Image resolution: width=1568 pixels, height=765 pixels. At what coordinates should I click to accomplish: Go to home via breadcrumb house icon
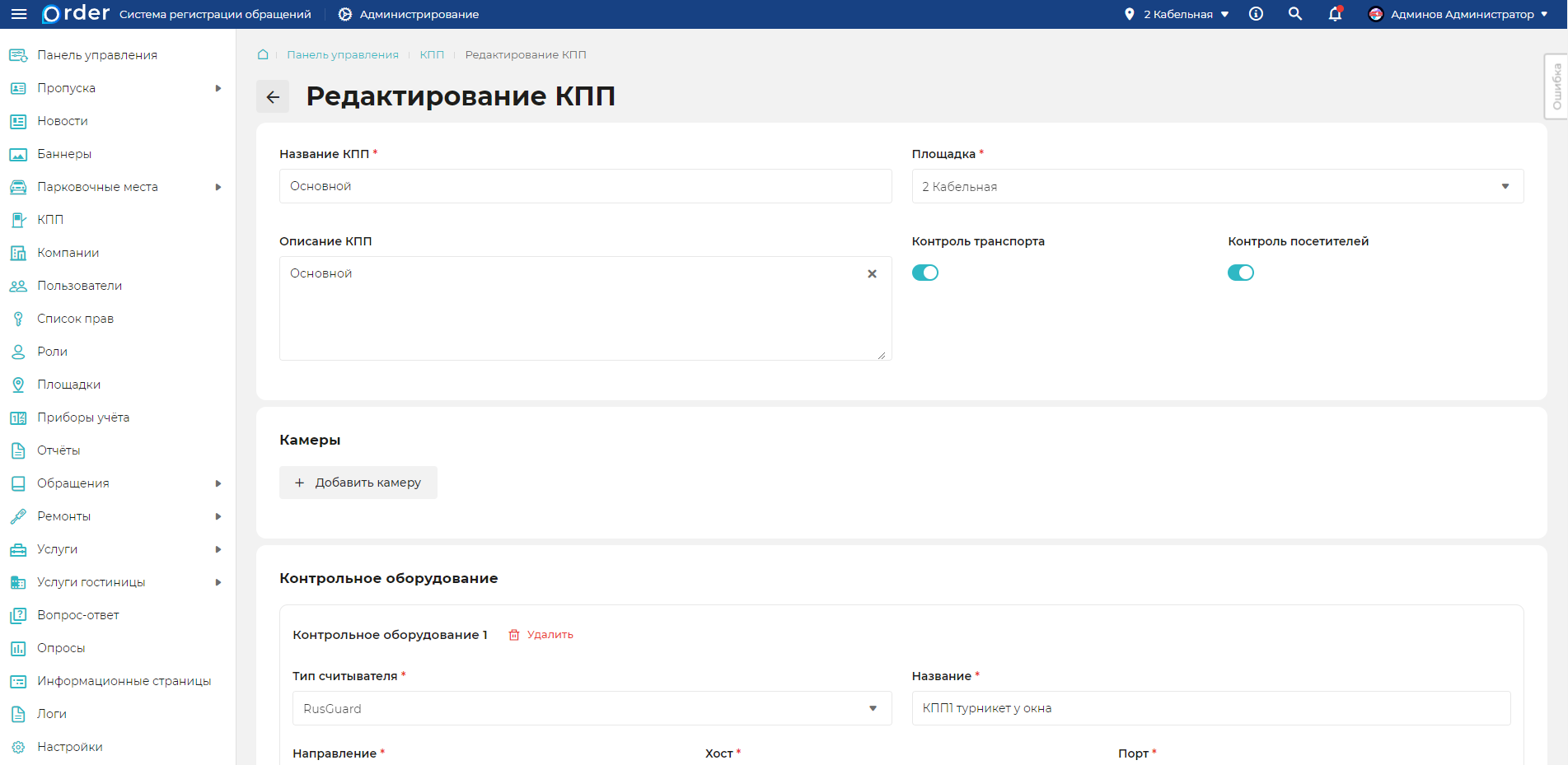[x=263, y=54]
